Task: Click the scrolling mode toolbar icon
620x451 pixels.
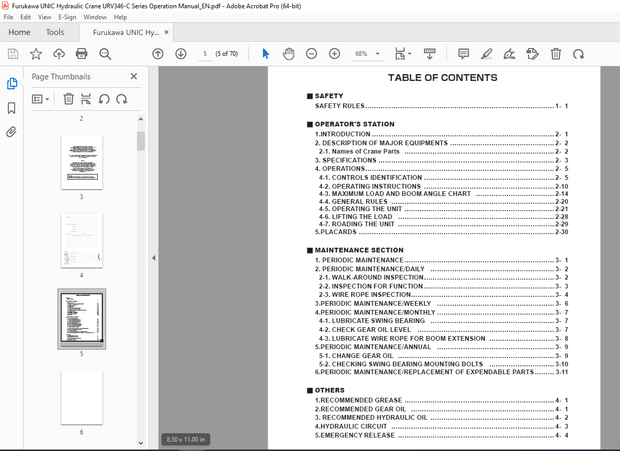Action: 429,54
